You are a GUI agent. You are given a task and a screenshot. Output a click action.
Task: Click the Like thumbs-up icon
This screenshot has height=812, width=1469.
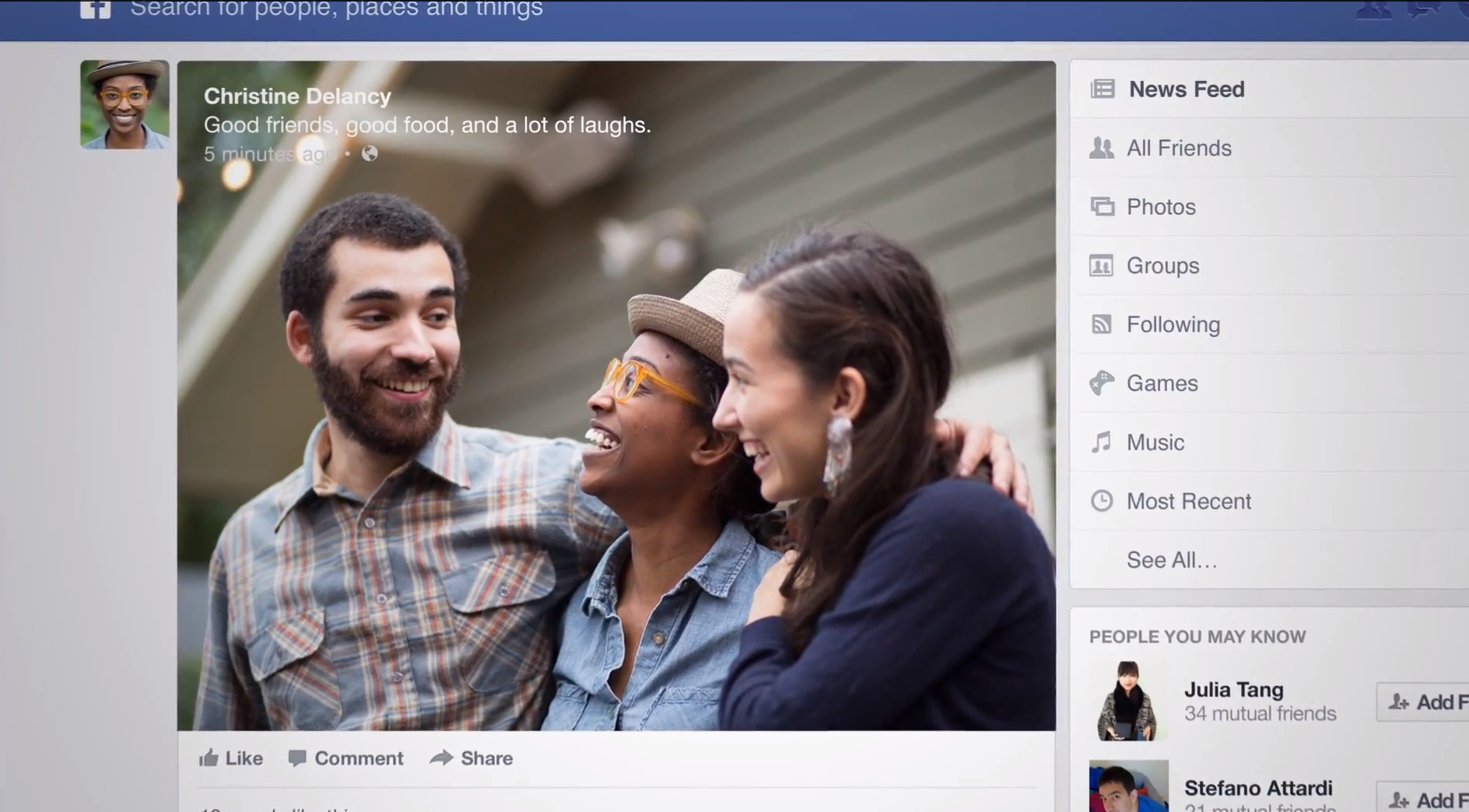click(209, 758)
